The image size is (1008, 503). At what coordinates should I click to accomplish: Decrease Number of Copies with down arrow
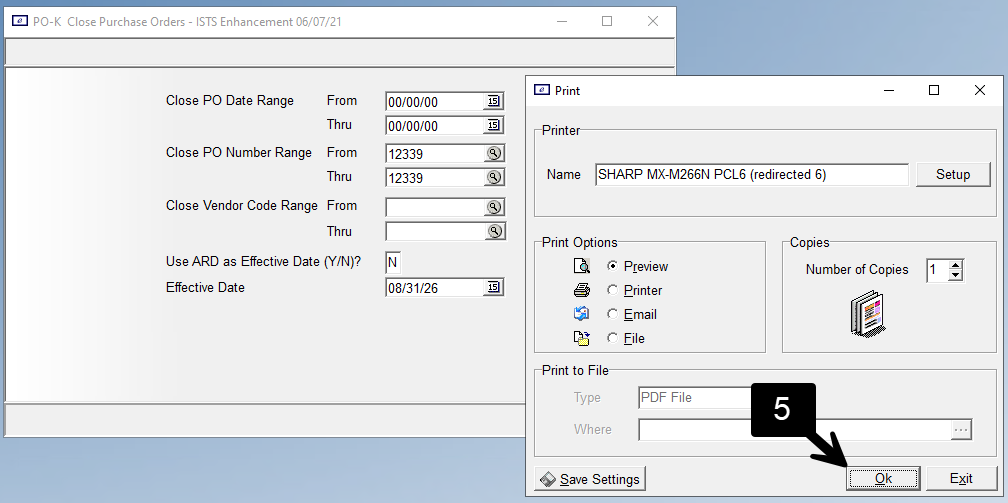(x=955, y=275)
